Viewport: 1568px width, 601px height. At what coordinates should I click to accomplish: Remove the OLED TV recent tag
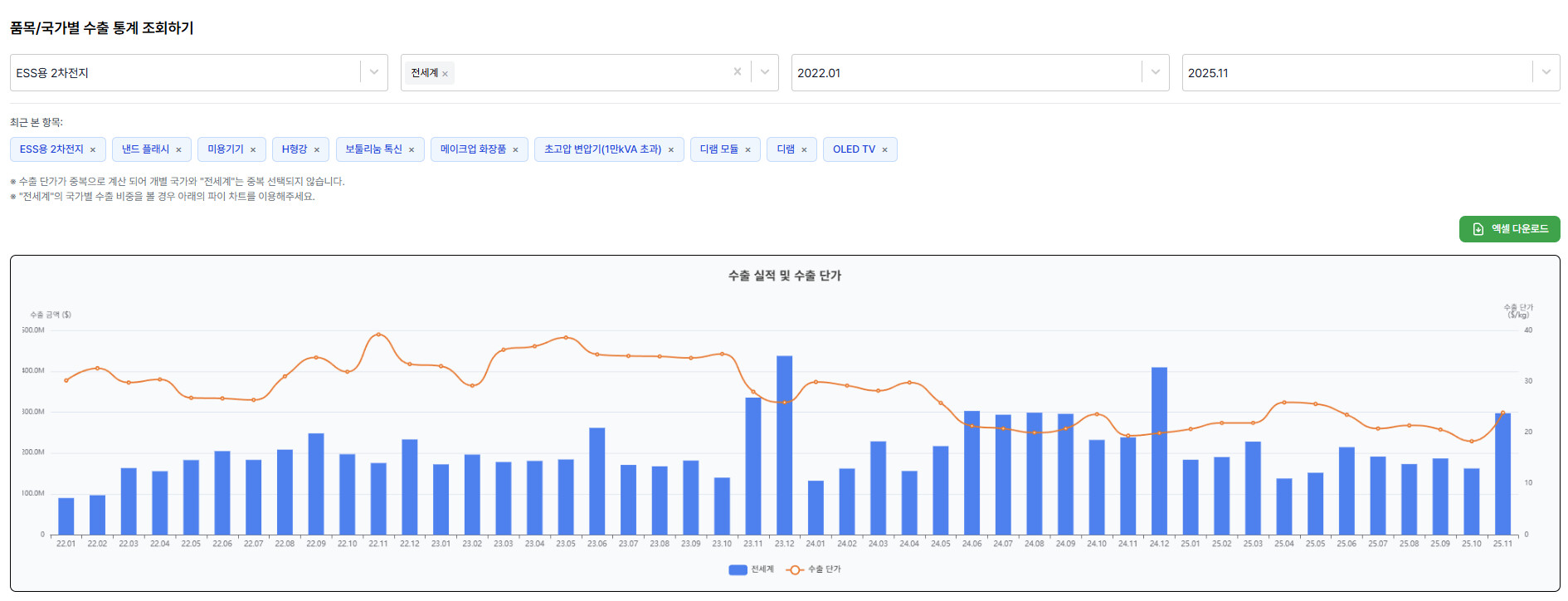coord(884,150)
